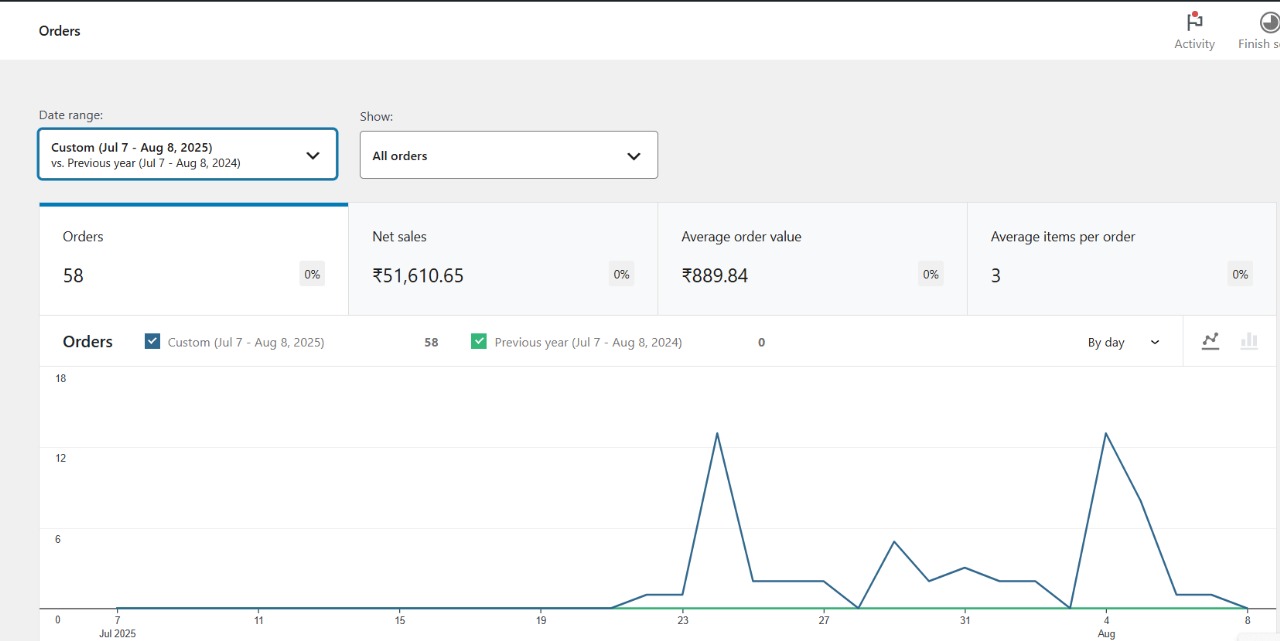Click the 0% badge beside ₹51,610.65
1280x641 pixels.
pyautogui.click(x=622, y=274)
